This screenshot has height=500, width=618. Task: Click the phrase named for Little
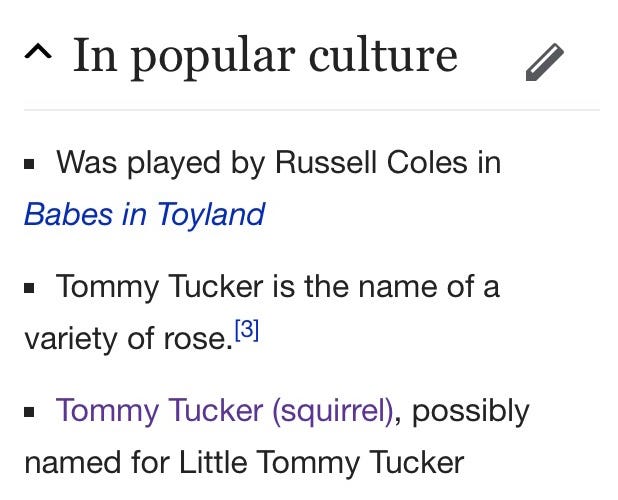pos(136,462)
